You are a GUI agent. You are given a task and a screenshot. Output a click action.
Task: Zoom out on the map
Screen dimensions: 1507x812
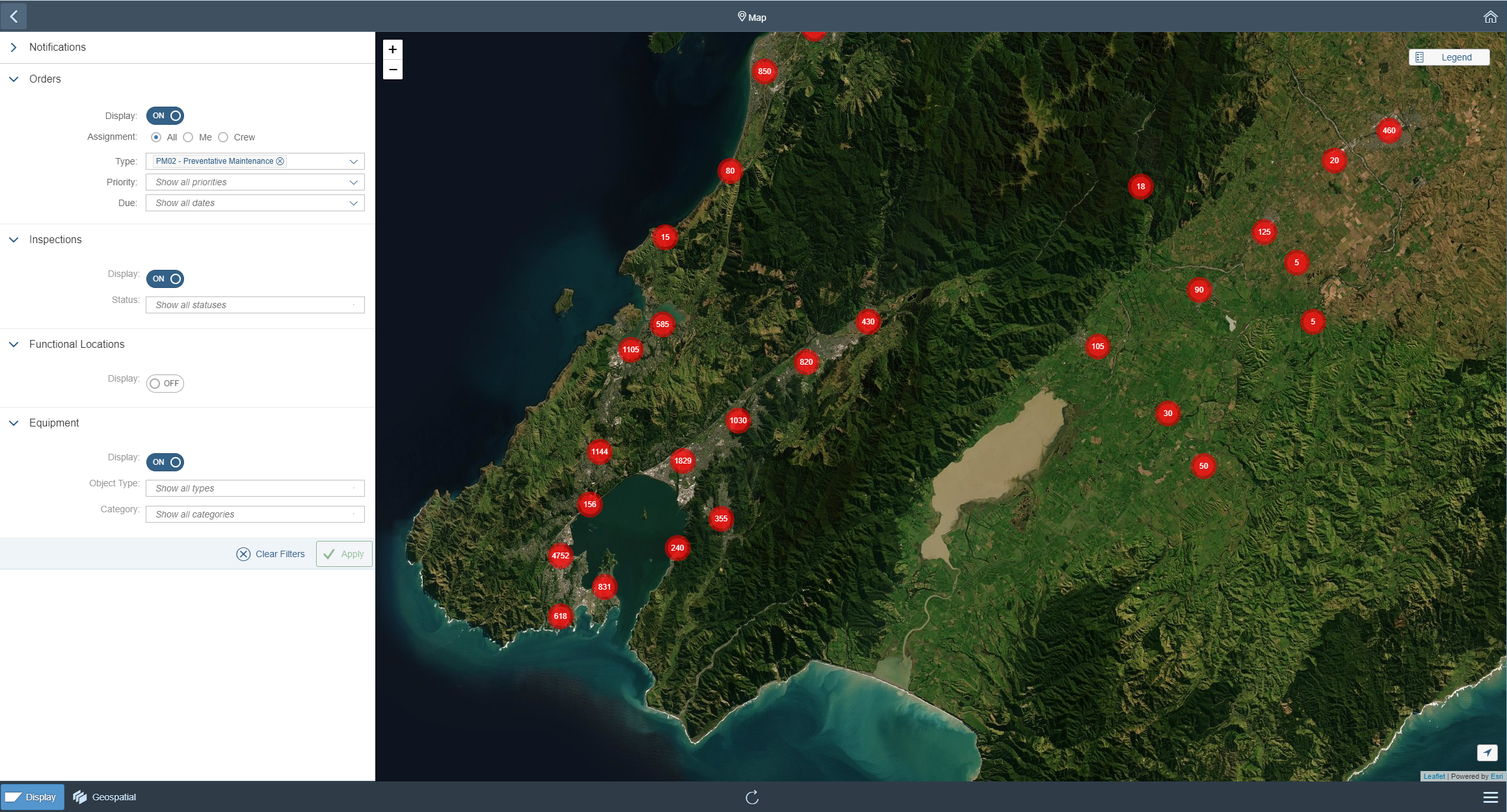click(393, 70)
